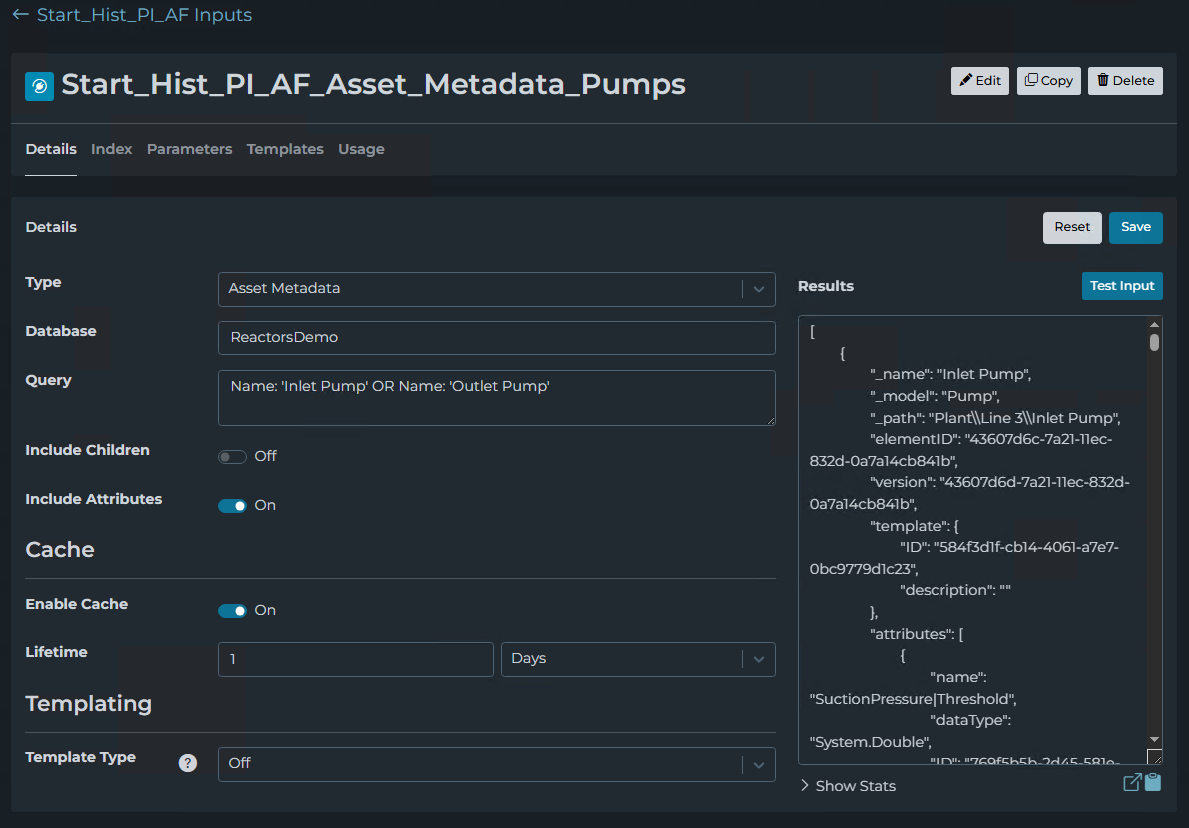Toggle the Include Children switch
The image size is (1189, 828).
[232, 457]
